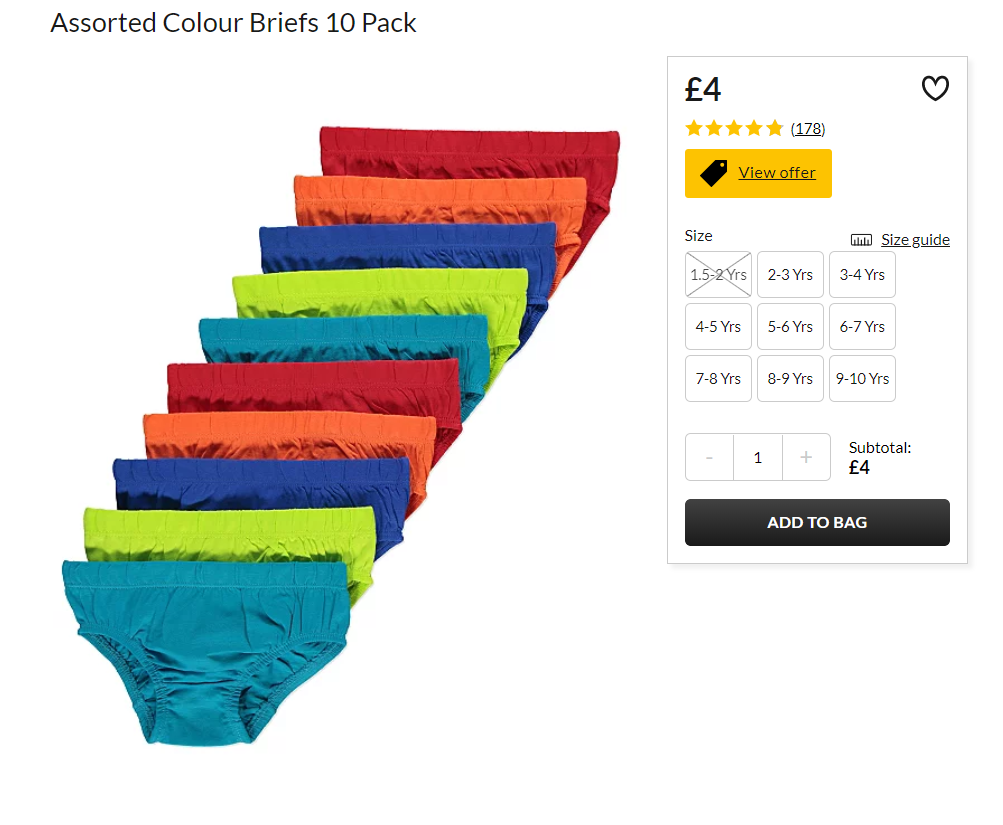Choose the 4-5 Yrs size option
Screen dimensions: 1003x825
click(718, 327)
